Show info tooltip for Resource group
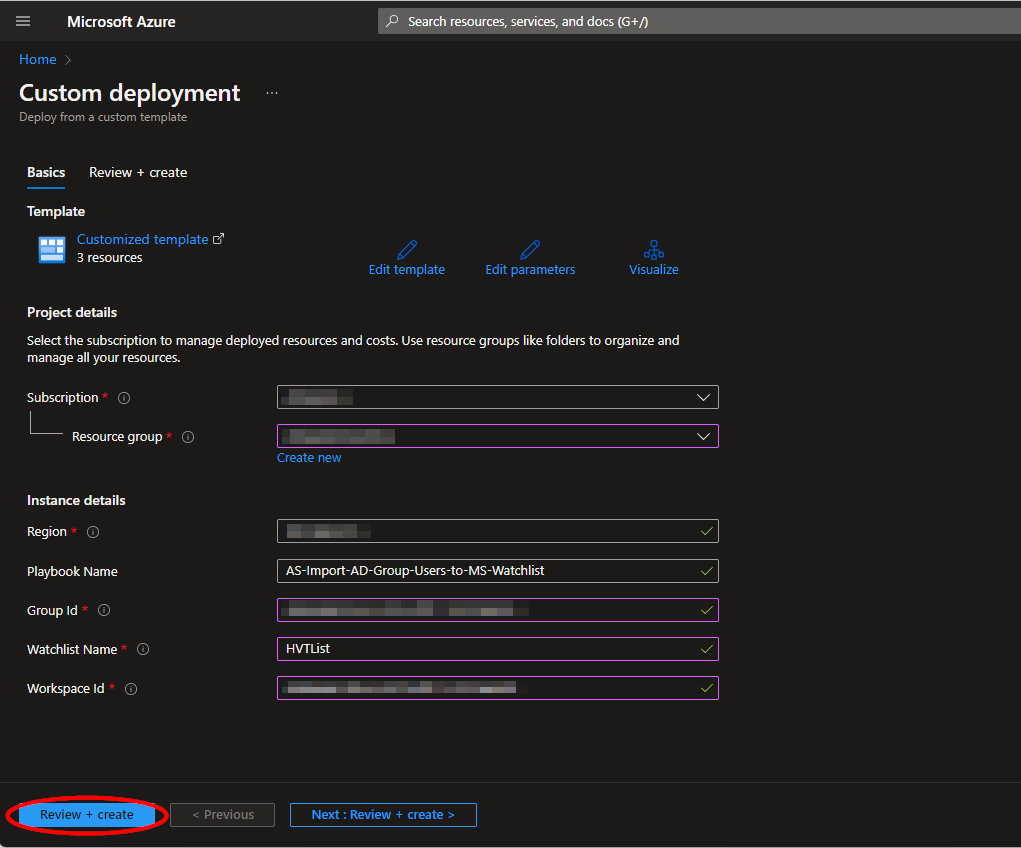1021x848 pixels. pos(188,437)
